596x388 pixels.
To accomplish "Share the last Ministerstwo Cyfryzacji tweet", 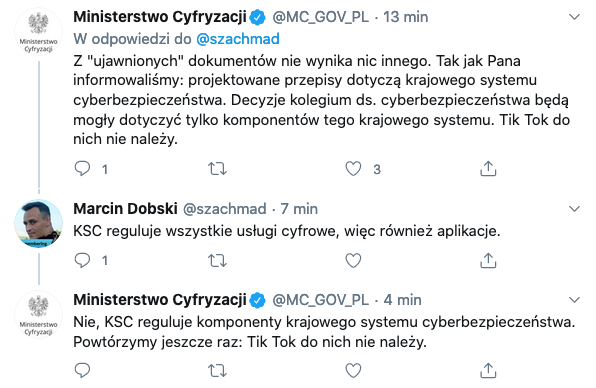I will [488, 371].
